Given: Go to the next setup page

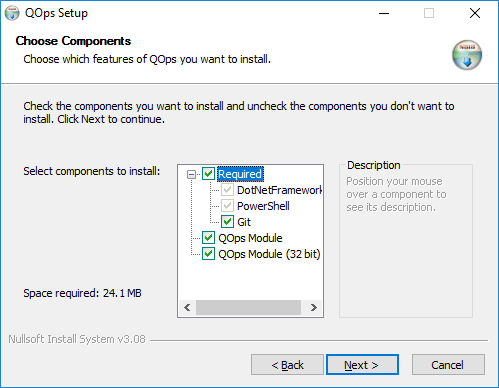Looking at the screenshot, I should coord(362,365).
